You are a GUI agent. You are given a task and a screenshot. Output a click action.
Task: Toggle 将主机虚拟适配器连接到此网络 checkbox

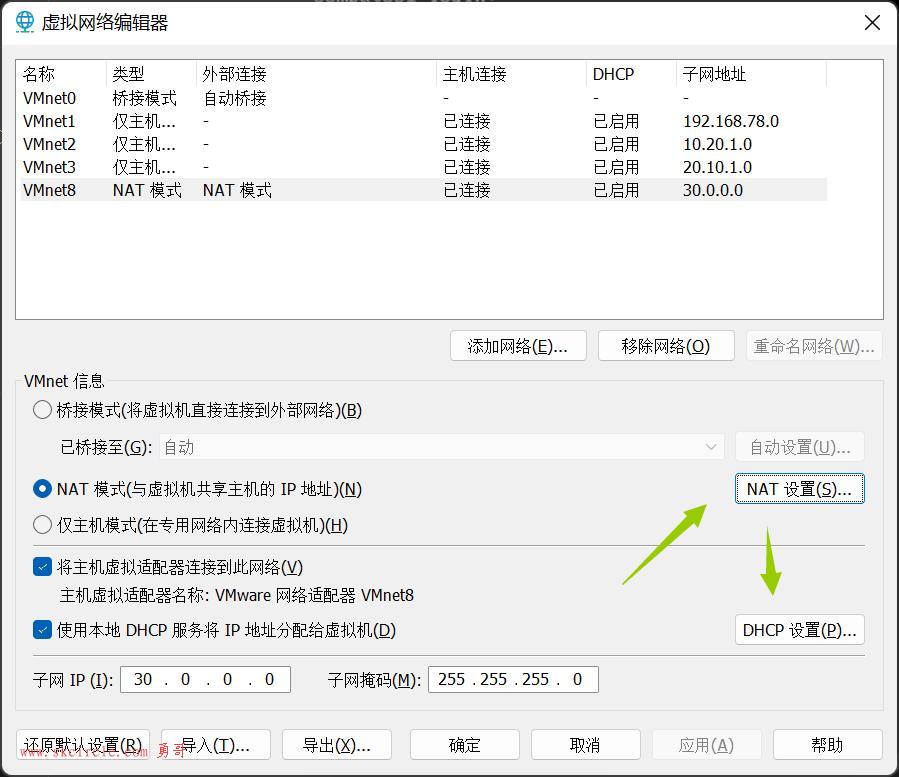42,567
